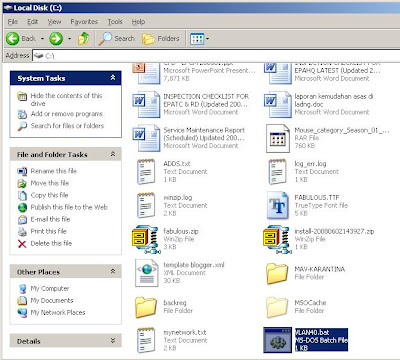Select the log_err.log notepad icon
The width and height of the screenshot is (400, 360).
tap(277, 172)
